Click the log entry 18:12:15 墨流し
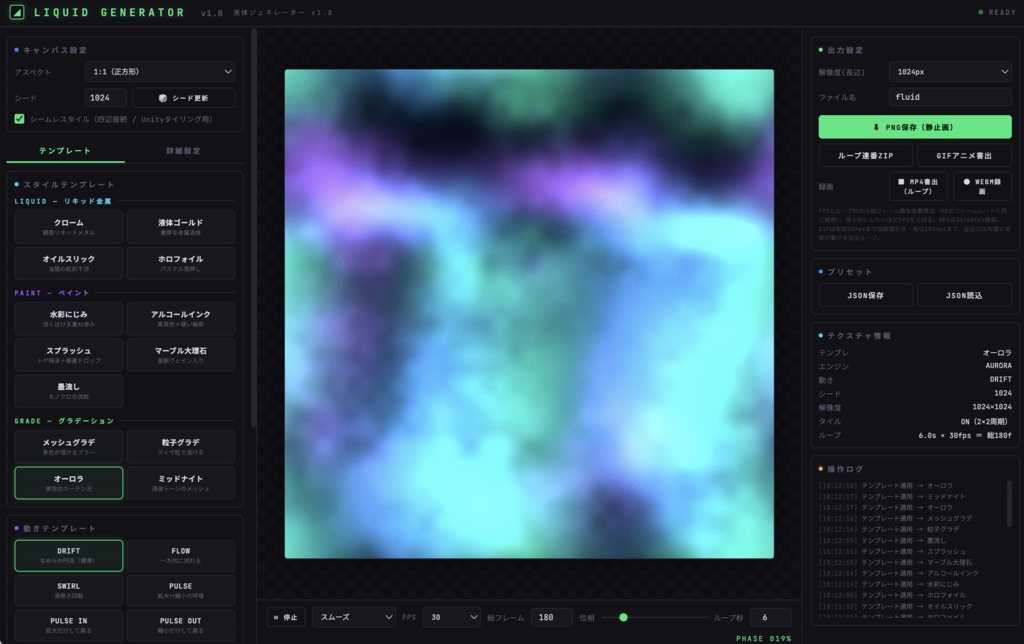Image resolution: width=1024 pixels, height=644 pixels. [x=882, y=540]
